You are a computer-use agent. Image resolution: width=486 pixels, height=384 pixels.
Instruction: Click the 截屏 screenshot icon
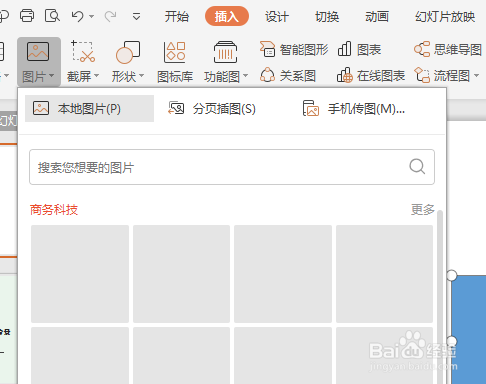click(83, 52)
